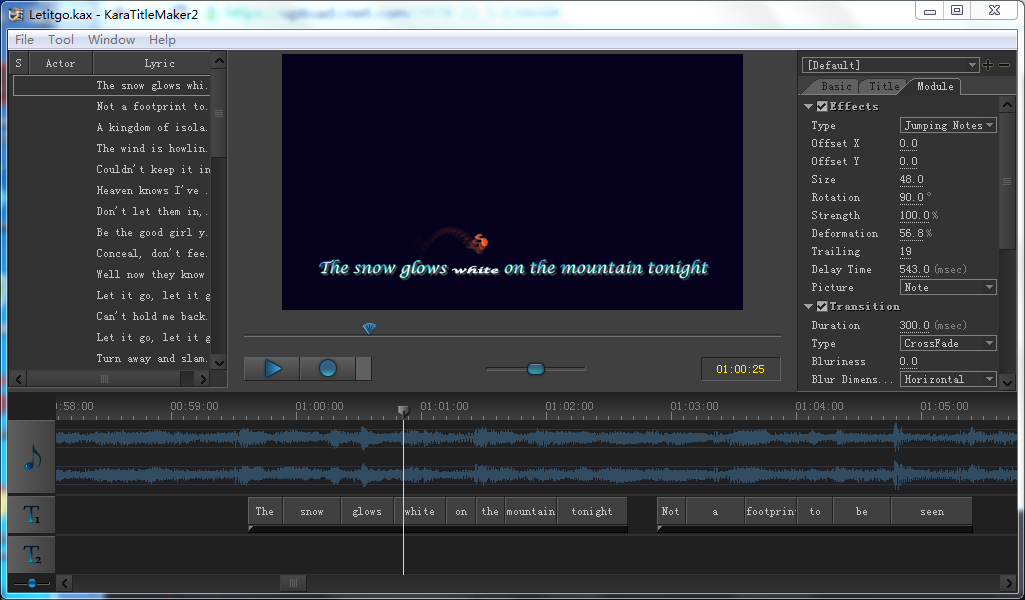1025x600 pixels.
Task: Click the narrow button beside Record
Action: tap(363, 369)
